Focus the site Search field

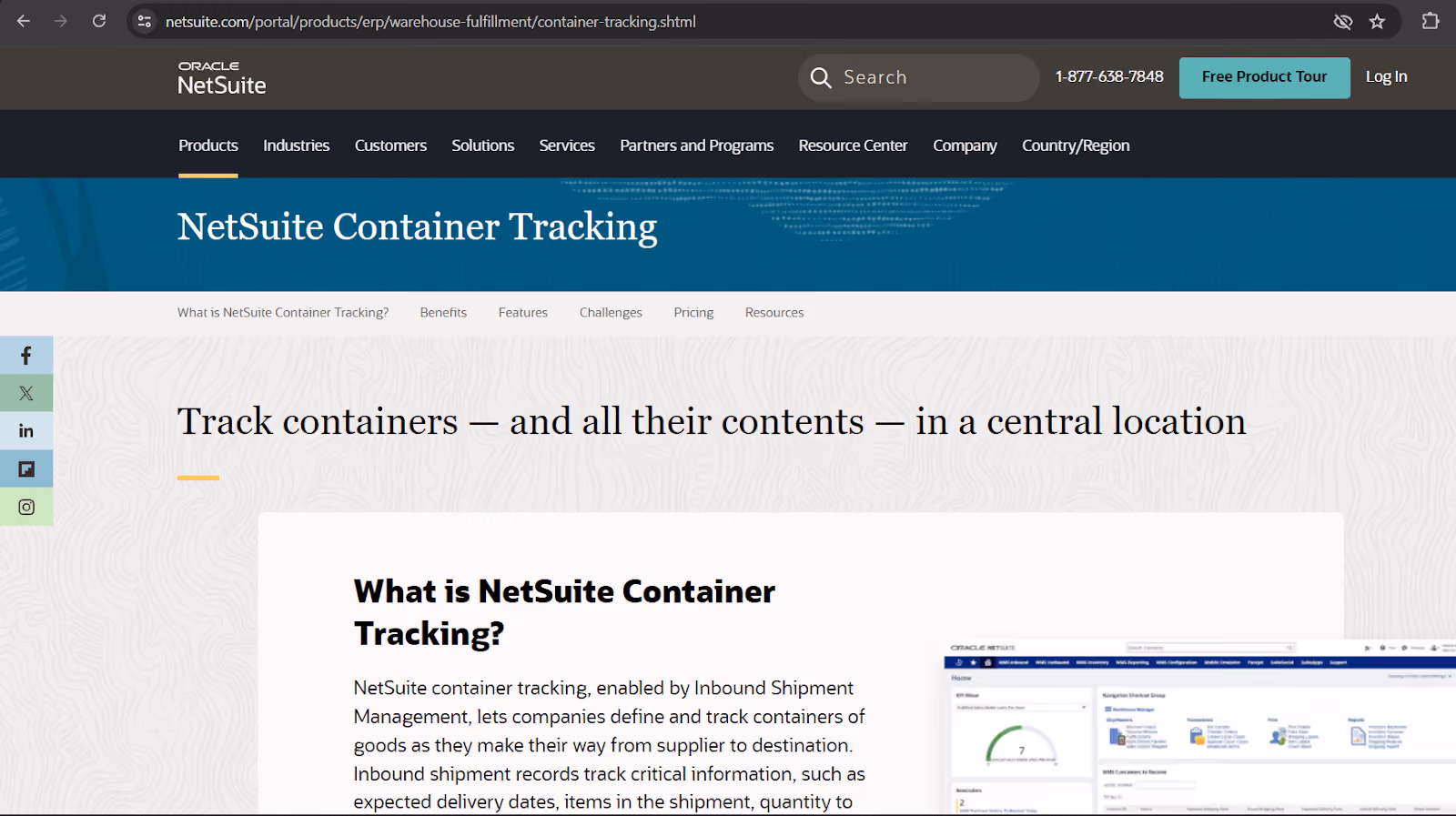pos(919,77)
